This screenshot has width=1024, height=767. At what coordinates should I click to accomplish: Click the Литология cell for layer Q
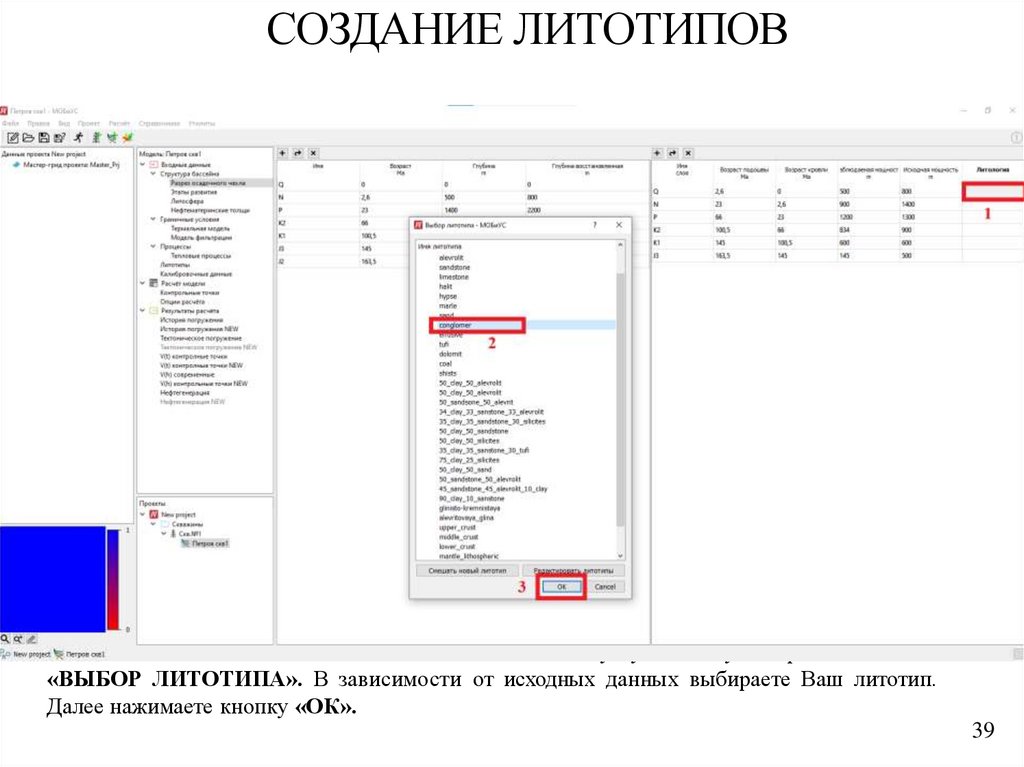992,191
